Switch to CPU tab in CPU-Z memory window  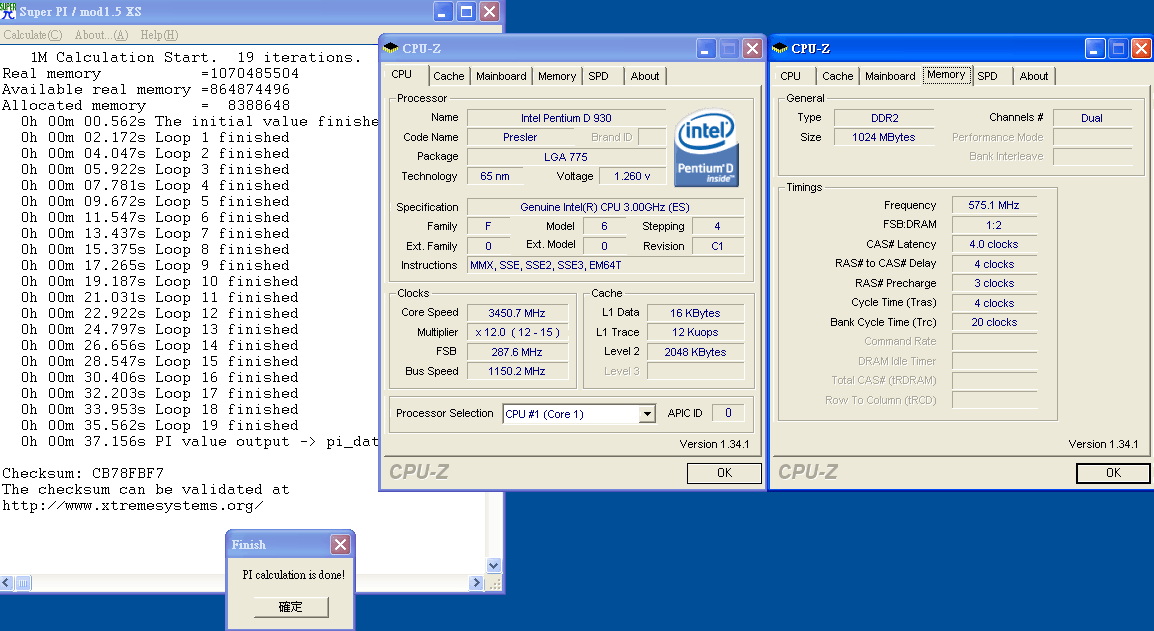(790, 76)
